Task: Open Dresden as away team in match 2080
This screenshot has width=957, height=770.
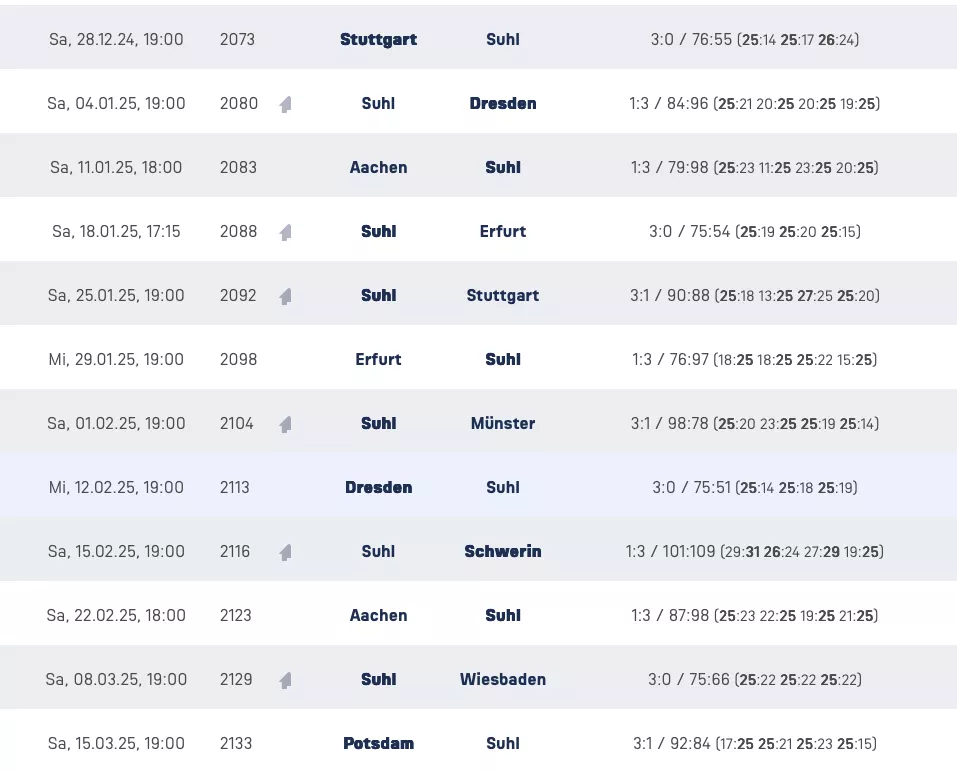Action: click(502, 104)
